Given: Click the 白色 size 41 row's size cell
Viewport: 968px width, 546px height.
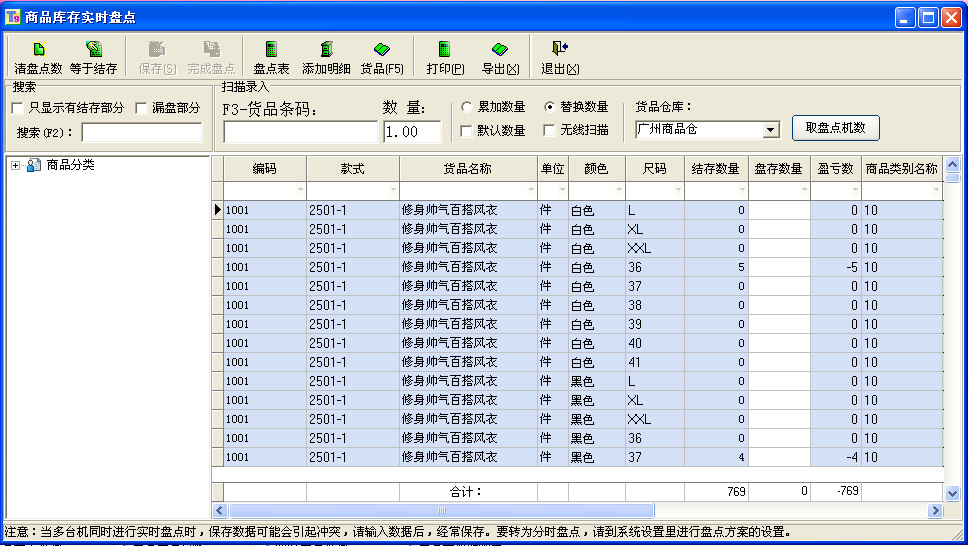Looking at the screenshot, I should pyautogui.click(x=654, y=362).
